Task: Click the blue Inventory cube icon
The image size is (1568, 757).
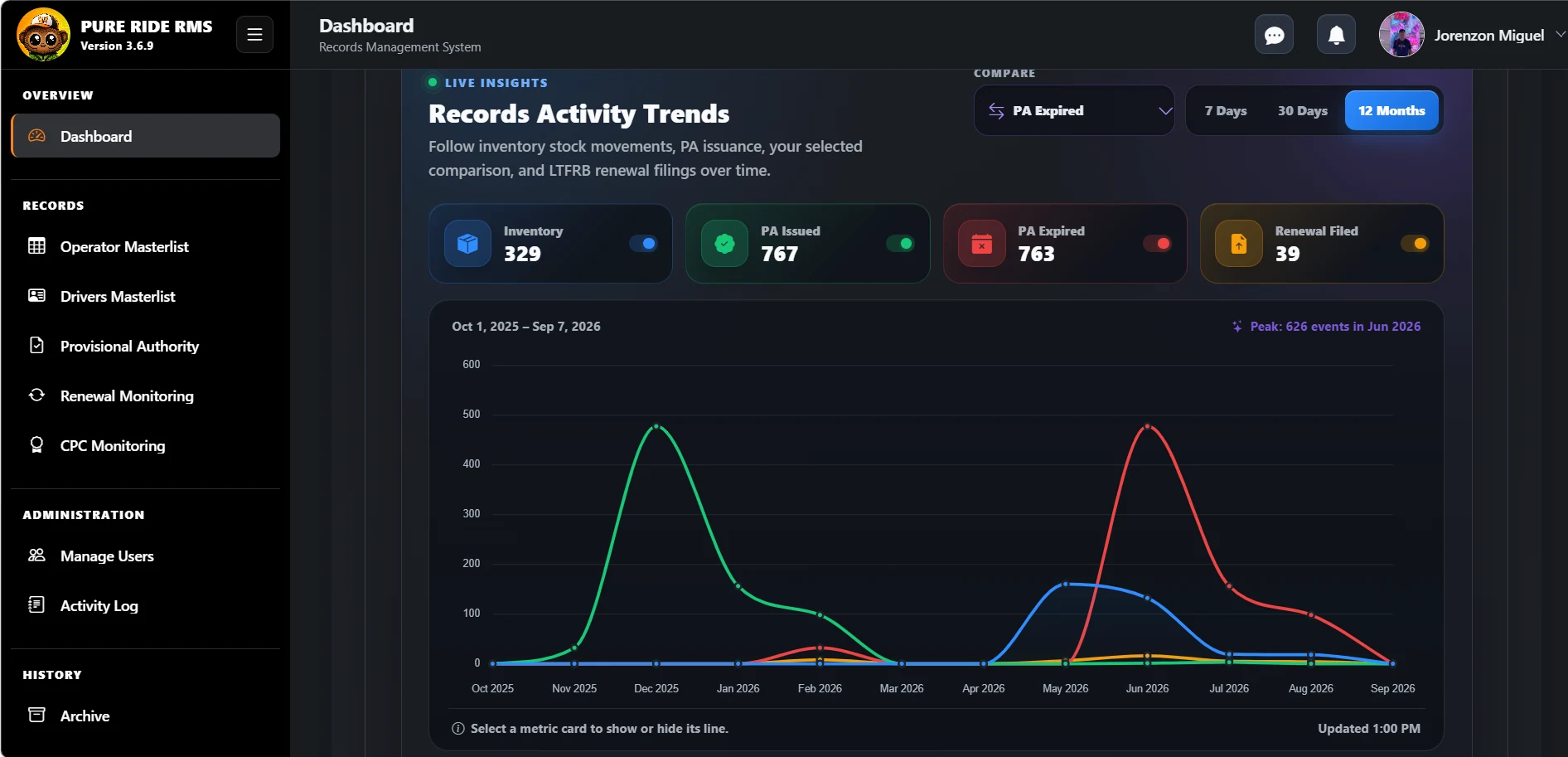Action: click(x=467, y=244)
